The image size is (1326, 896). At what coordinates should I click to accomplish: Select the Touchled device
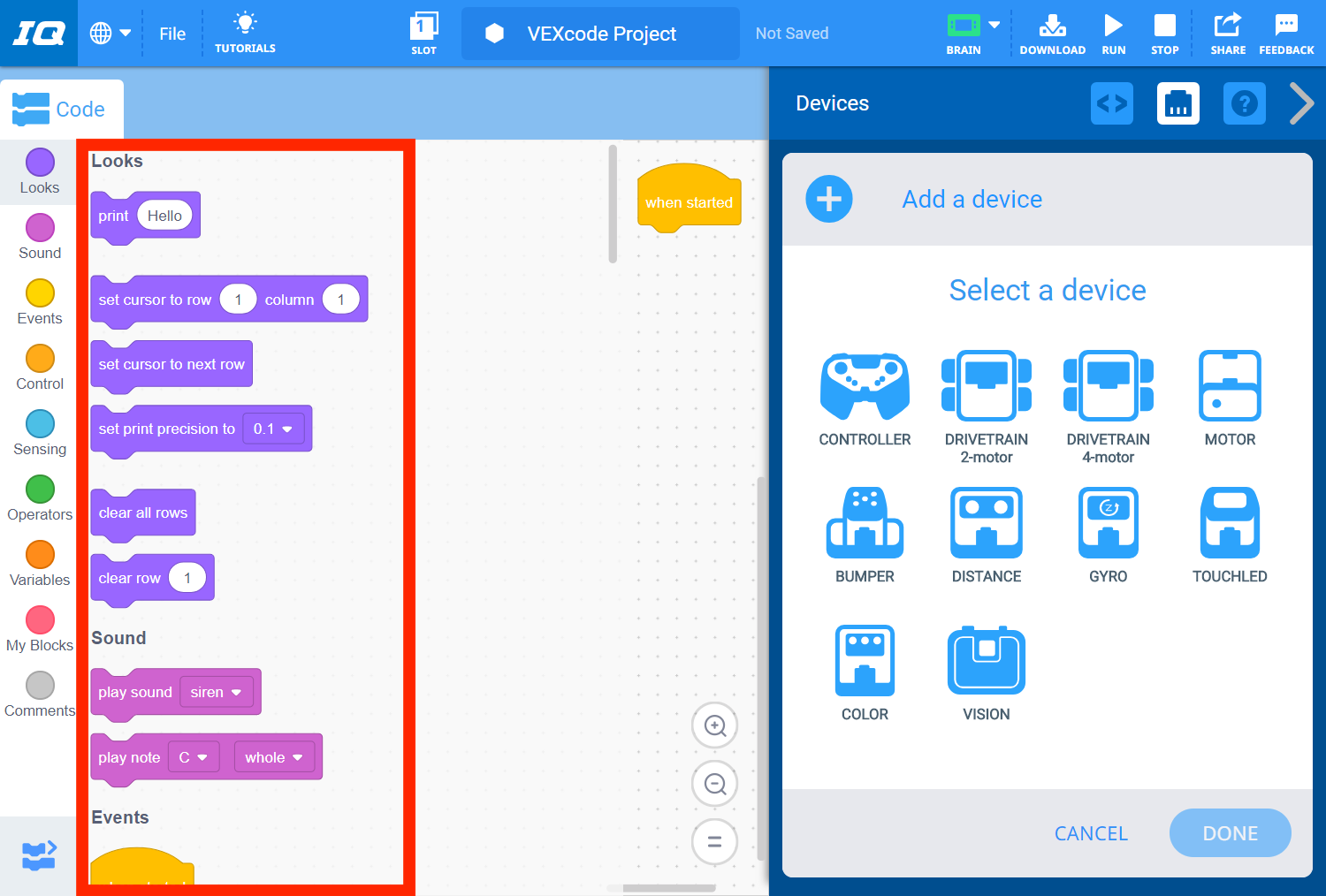pos(1229,522)
